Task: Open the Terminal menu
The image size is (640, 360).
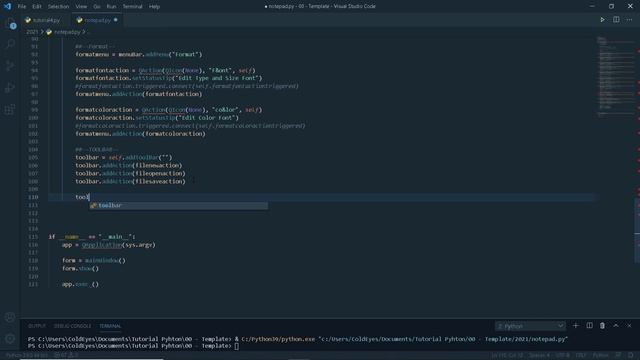Action: tap(133, 7)
